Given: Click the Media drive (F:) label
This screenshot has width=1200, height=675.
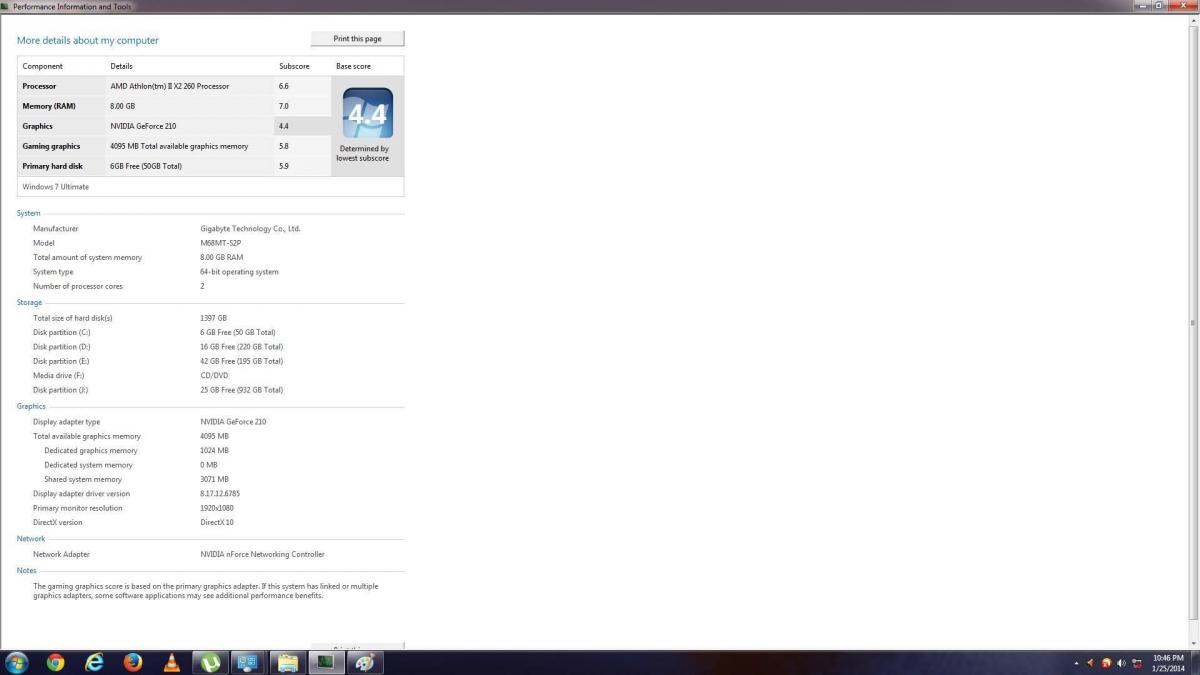Looking at the screenshot, I should point(58,375).
